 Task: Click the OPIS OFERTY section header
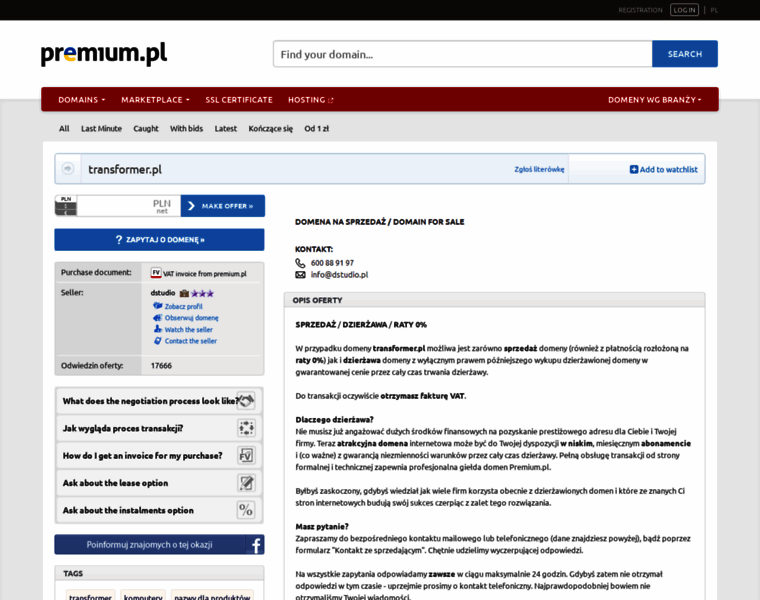tap(494, 300)
